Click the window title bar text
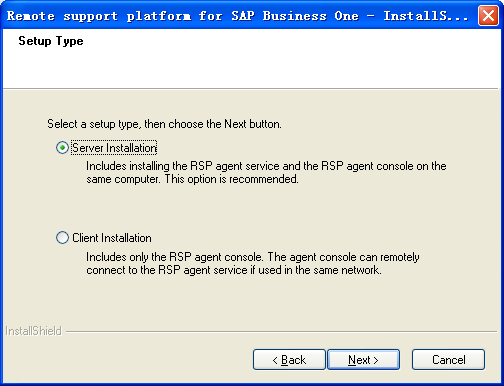This screenshot has height=386, width=504. click(238, 16)
